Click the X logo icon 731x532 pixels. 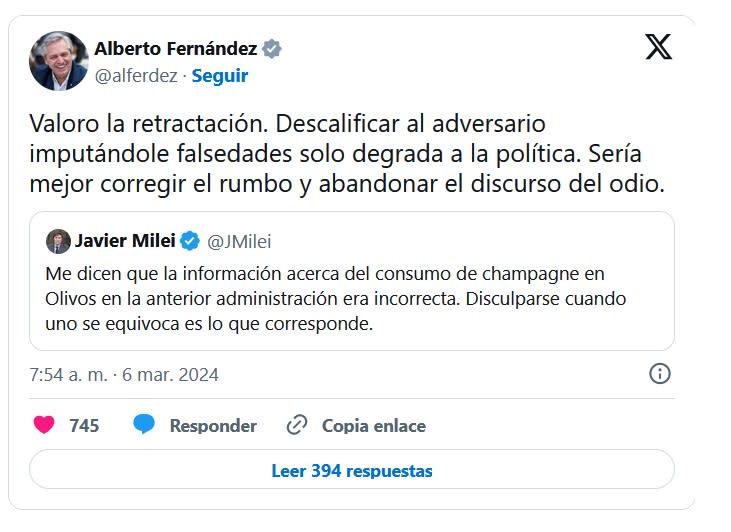(x=658, y=47)
